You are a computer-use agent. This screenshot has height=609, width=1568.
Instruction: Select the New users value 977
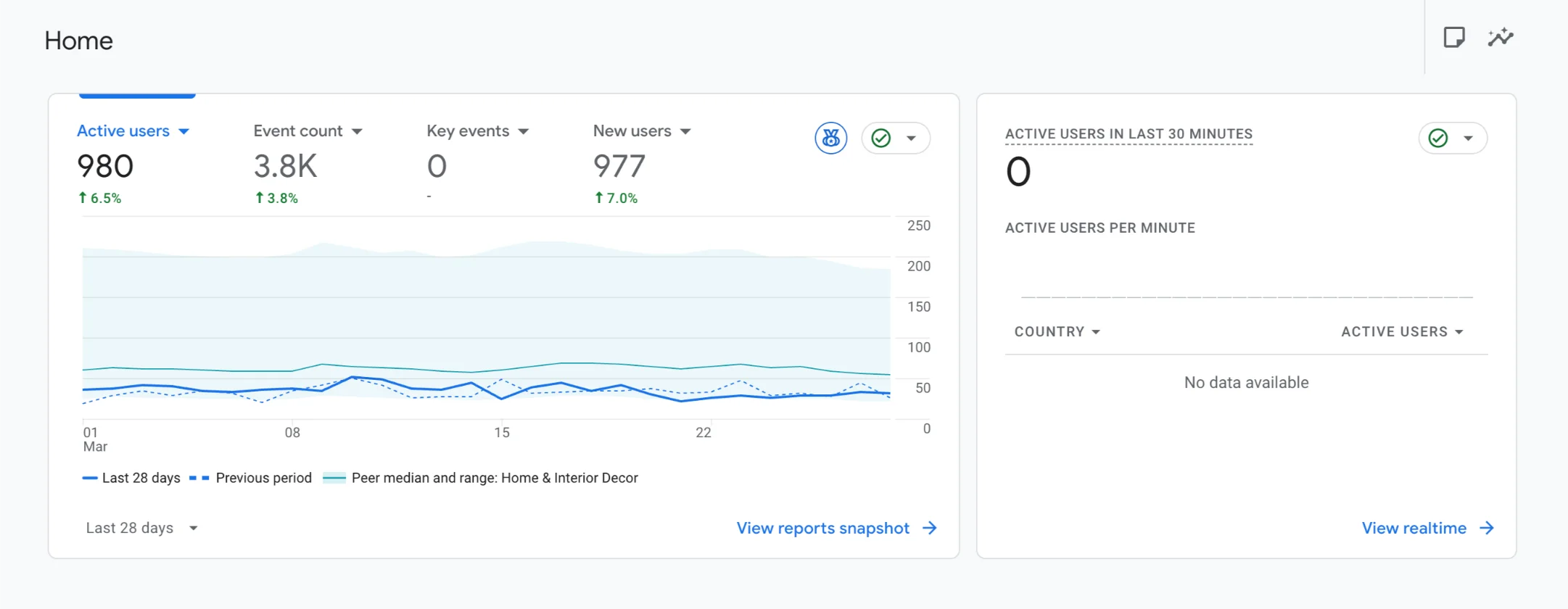click(619, 166)
